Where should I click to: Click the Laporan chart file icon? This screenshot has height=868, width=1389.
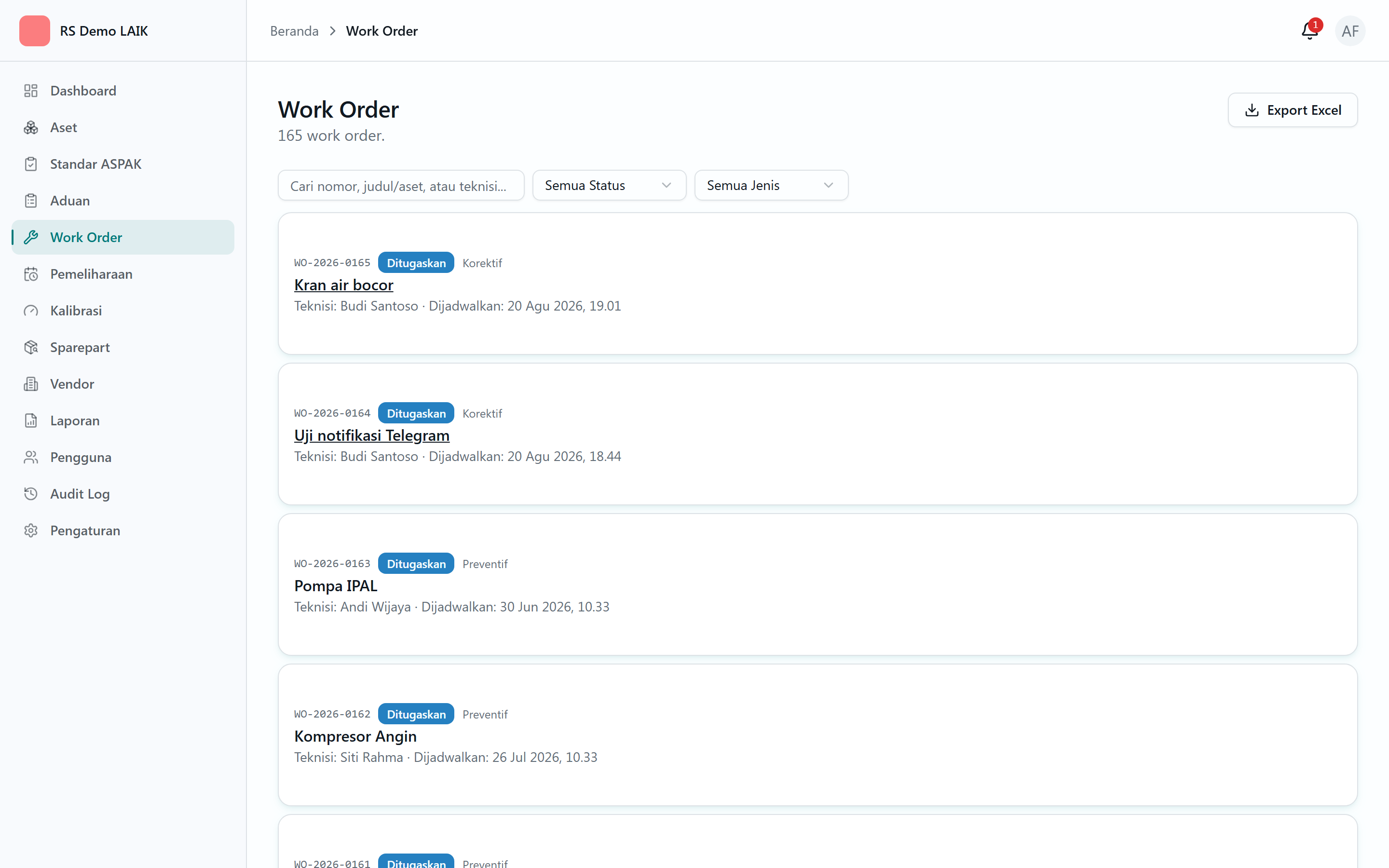coord(31,421)
